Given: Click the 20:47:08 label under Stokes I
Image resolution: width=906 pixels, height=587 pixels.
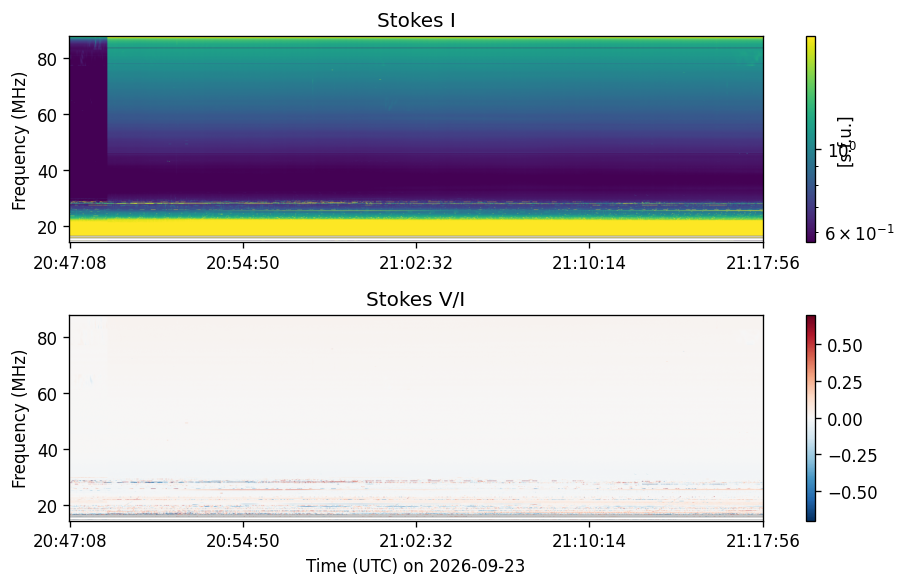Looking at the screenshot, I should click(69, 263).
